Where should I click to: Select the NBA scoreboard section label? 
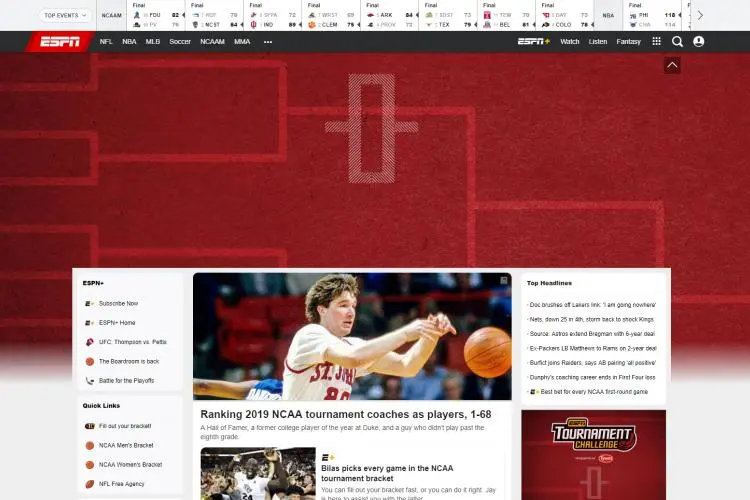pos(608,15)
